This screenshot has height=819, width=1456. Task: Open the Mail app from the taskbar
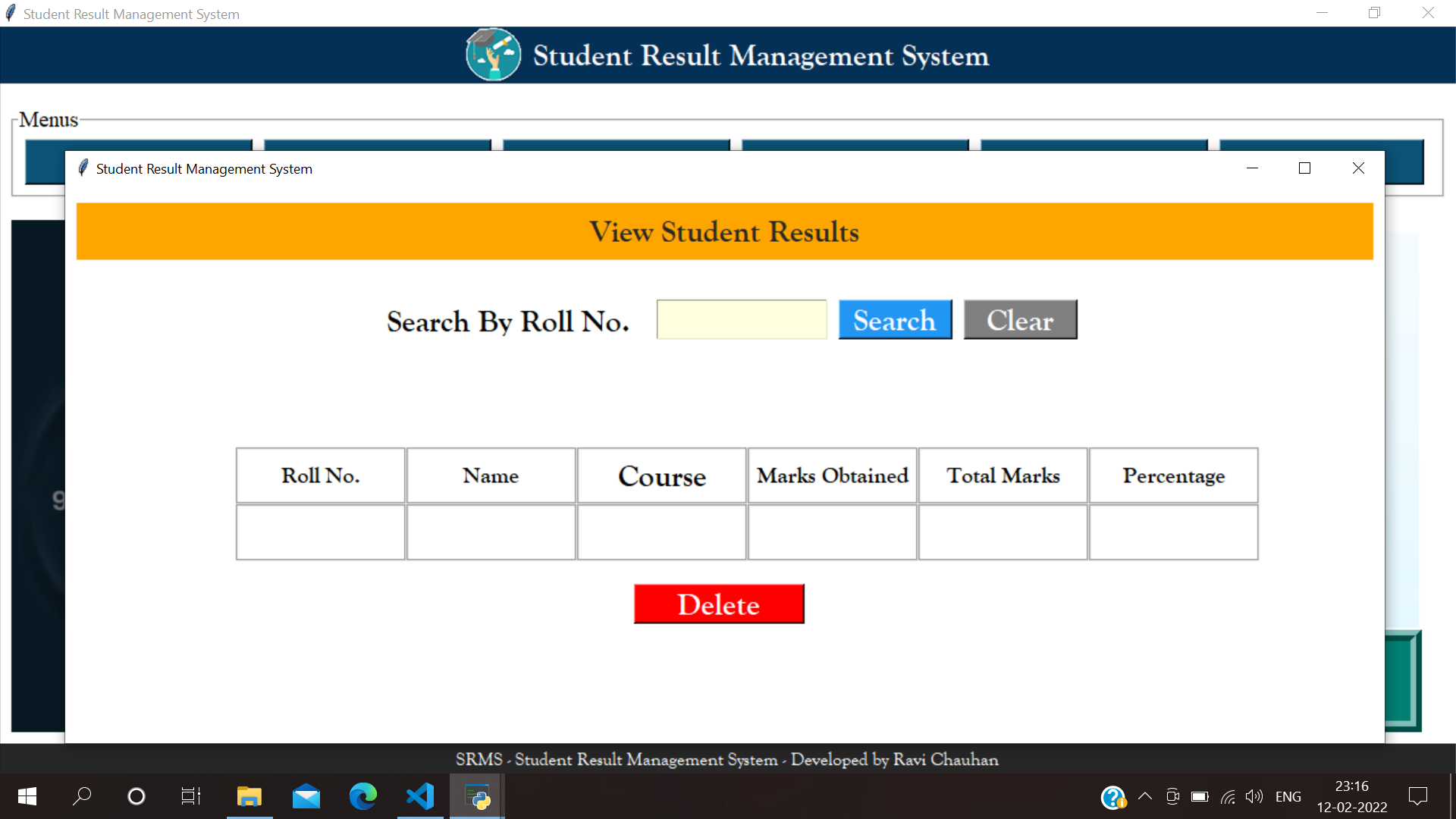[x=306, y=796]
